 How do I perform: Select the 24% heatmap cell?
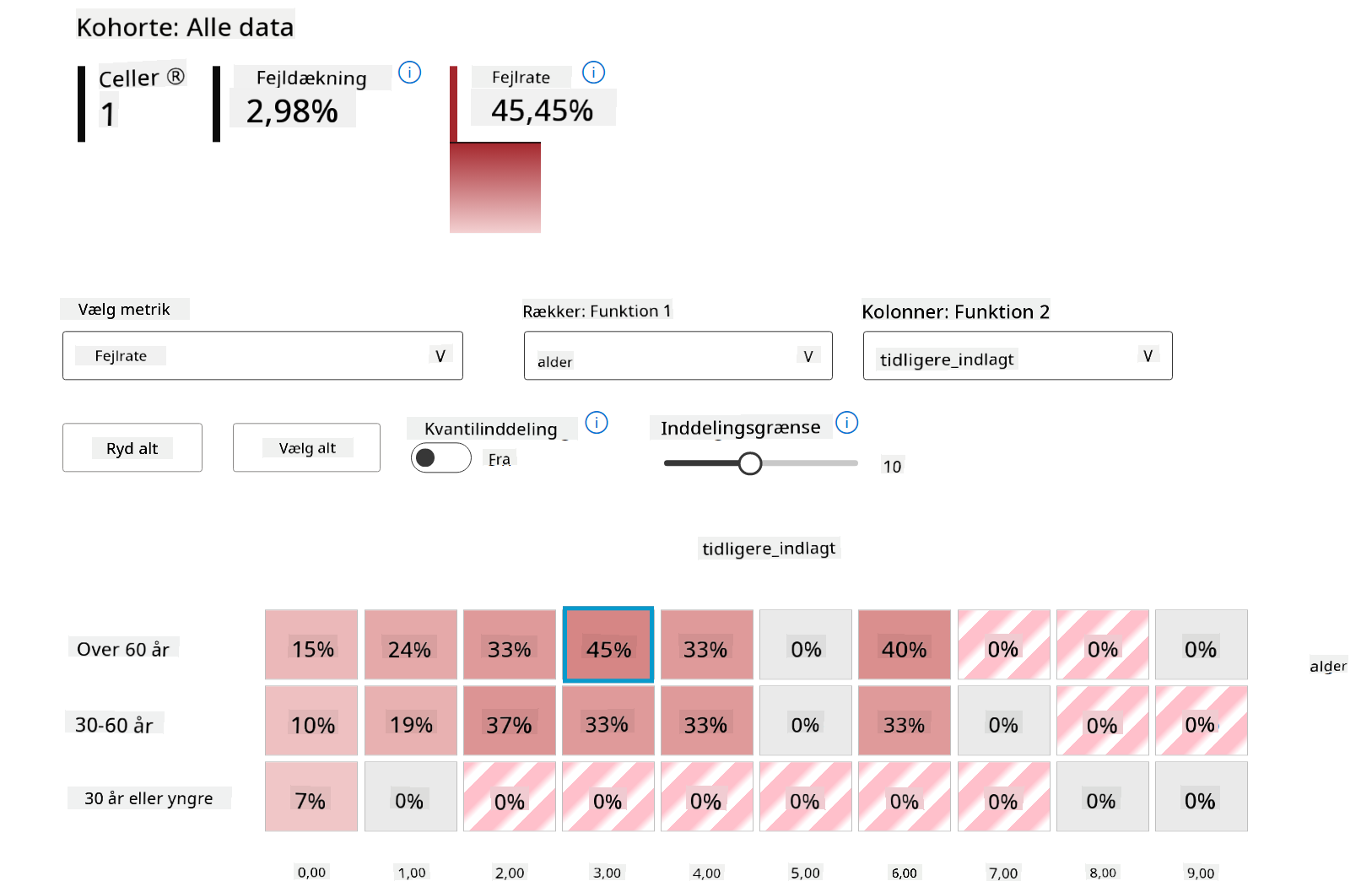click(410, 645)
